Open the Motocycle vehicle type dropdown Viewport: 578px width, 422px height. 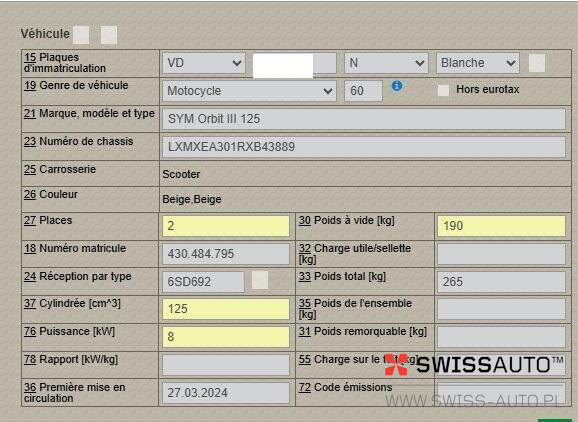click(249, 91)
